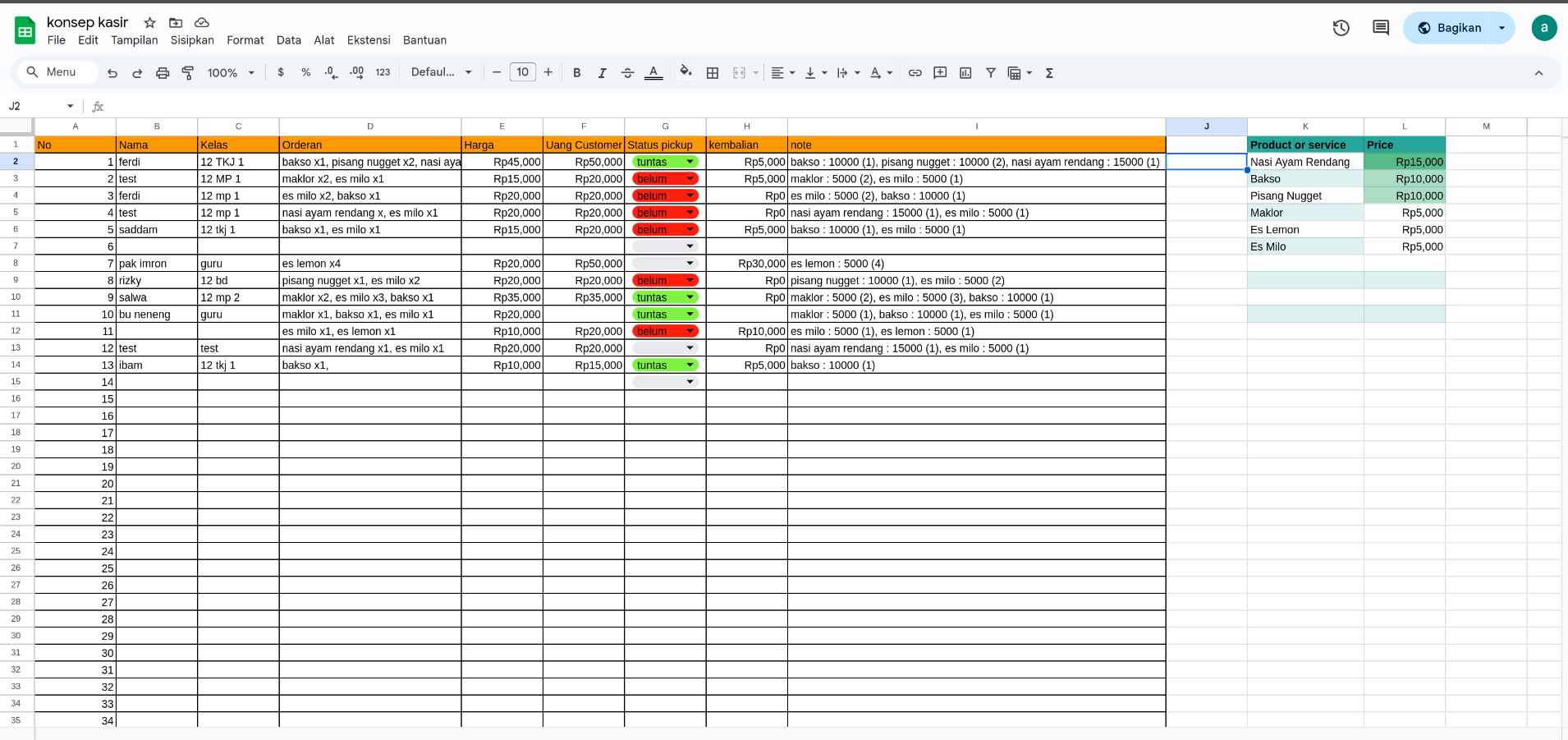This screenshot has width=1568, height=740.
Task: Open the Sisipkan menu
Action: (192, 40)
